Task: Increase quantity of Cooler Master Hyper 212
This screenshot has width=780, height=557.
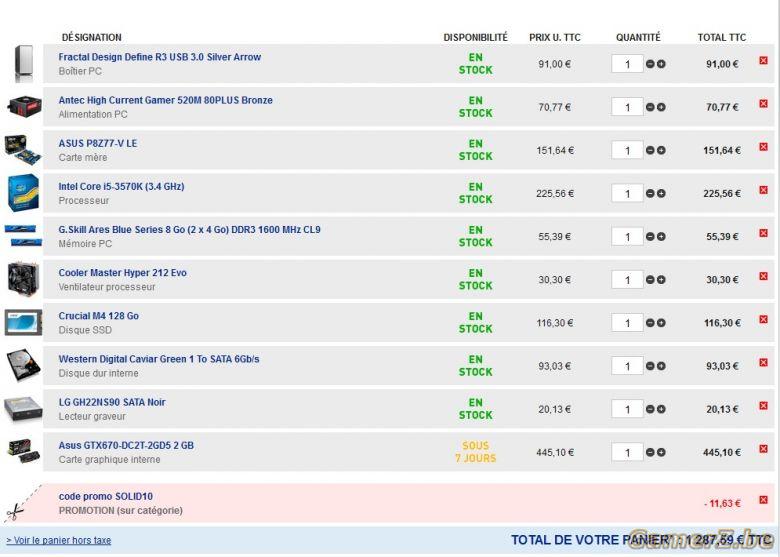Action: tap(661, 280)
